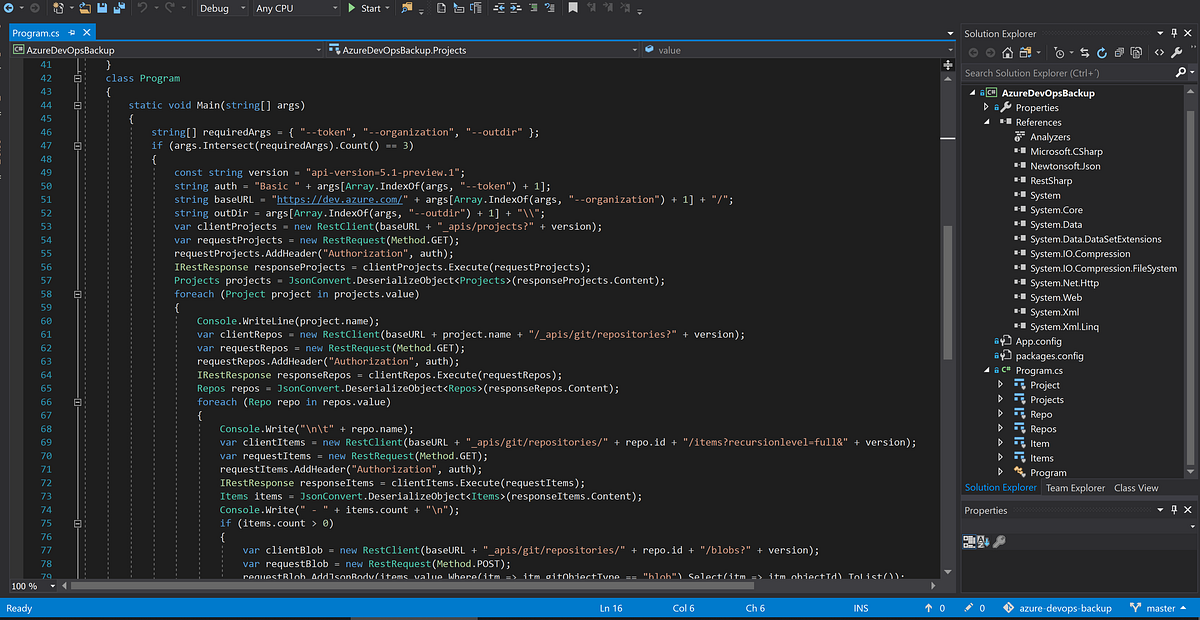Toggle the pin on the Properties panel
The width and height of the screenshot is (1200, 620).
pyautogui.click(x=1176, y=510)
